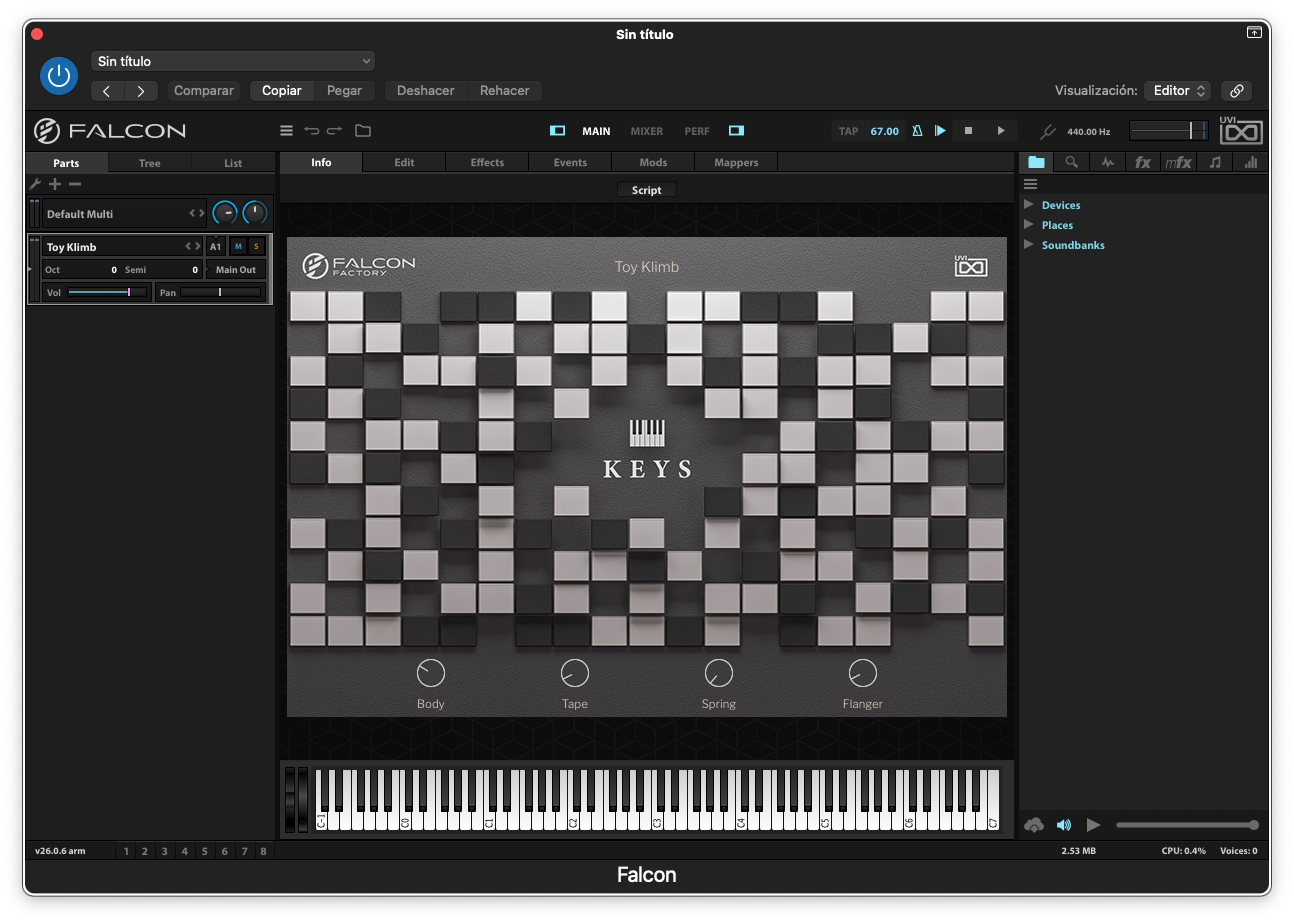
Task: Click Toy Klimb program preset arrows
Action: click(x=193, y=246)
